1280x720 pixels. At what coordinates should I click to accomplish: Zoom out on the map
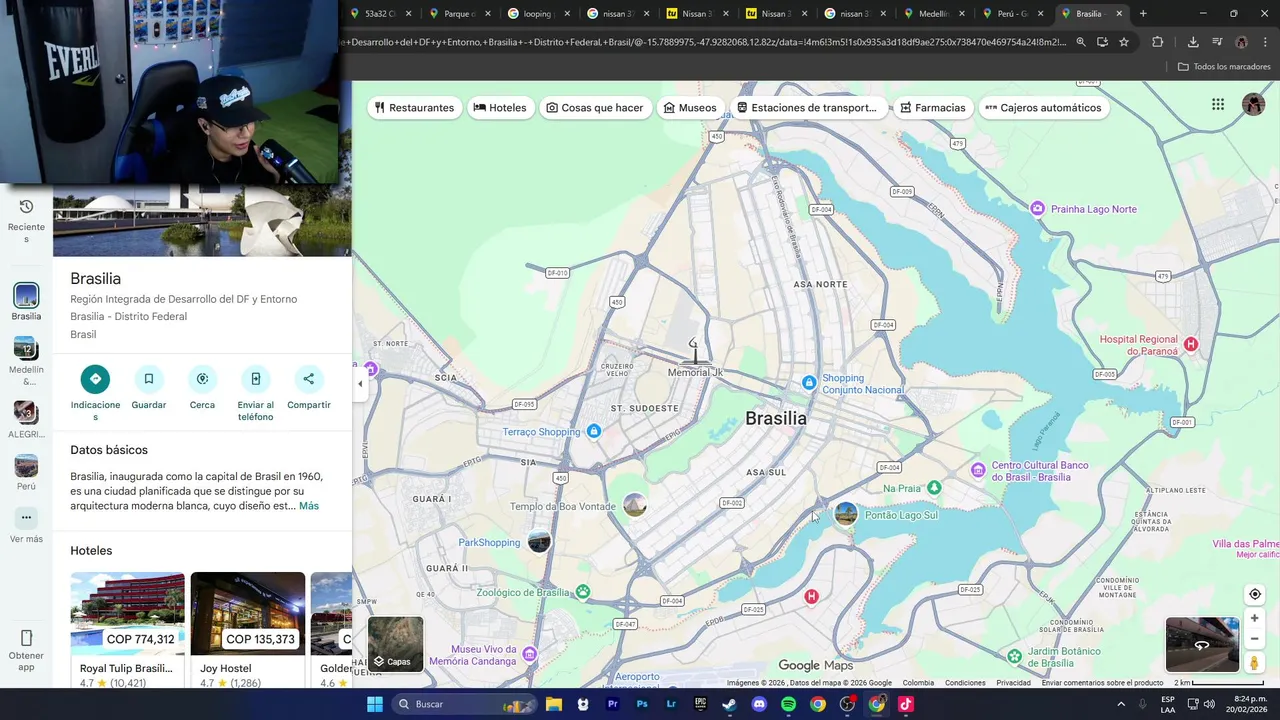(x=1254, y=639)
